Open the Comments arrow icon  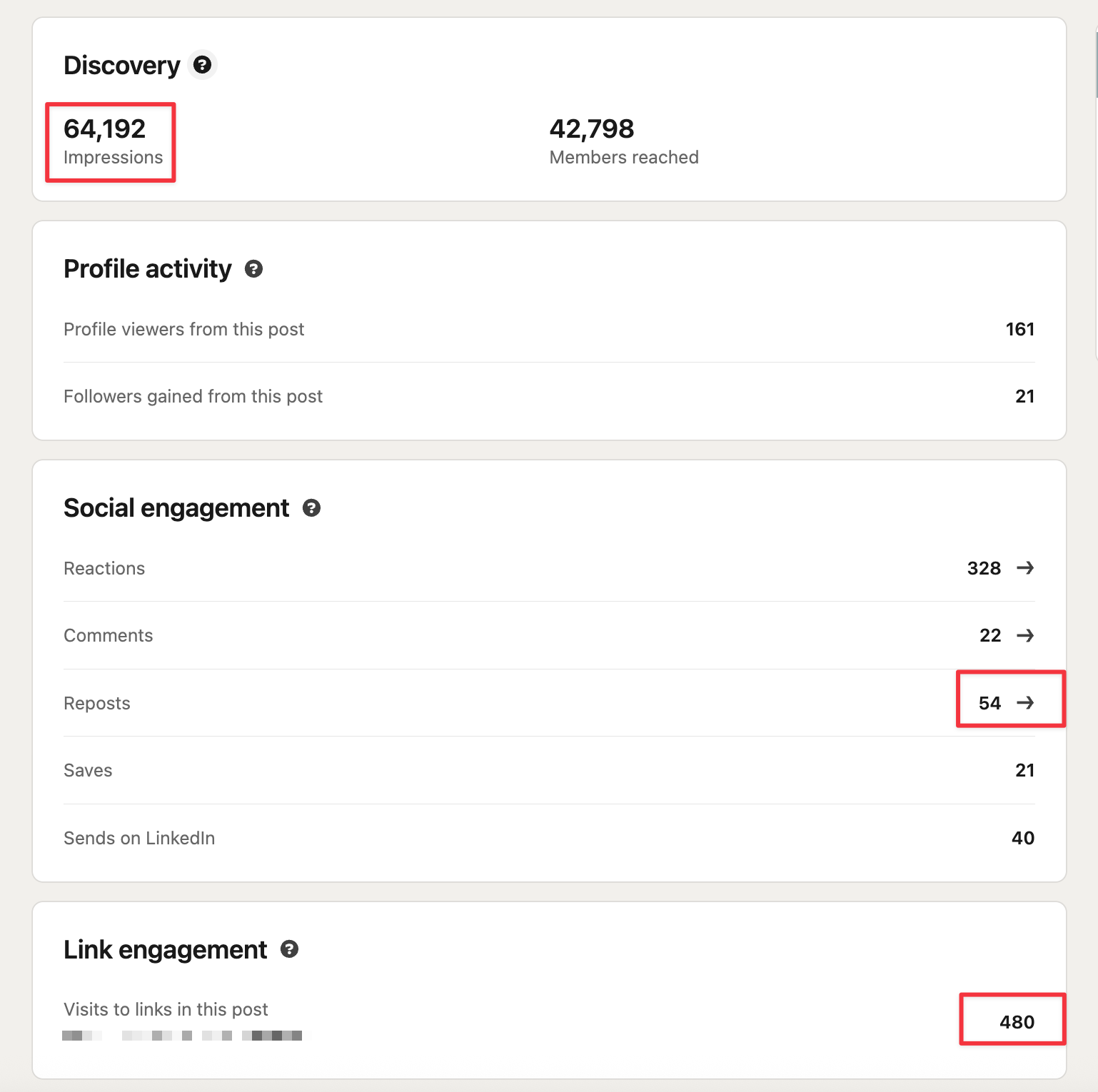tap(1025, 635)
